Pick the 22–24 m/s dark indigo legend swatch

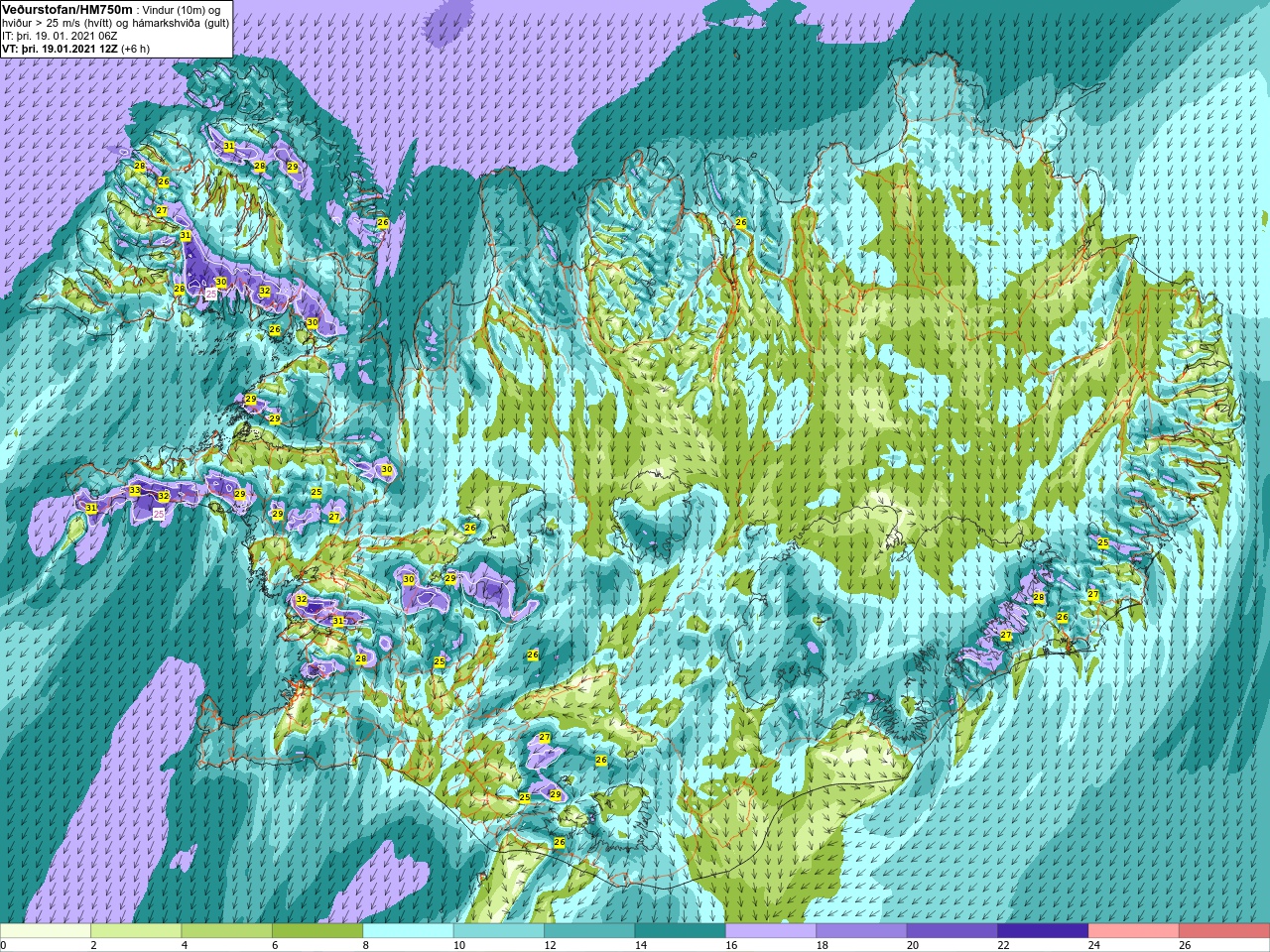click(1044, 931)
